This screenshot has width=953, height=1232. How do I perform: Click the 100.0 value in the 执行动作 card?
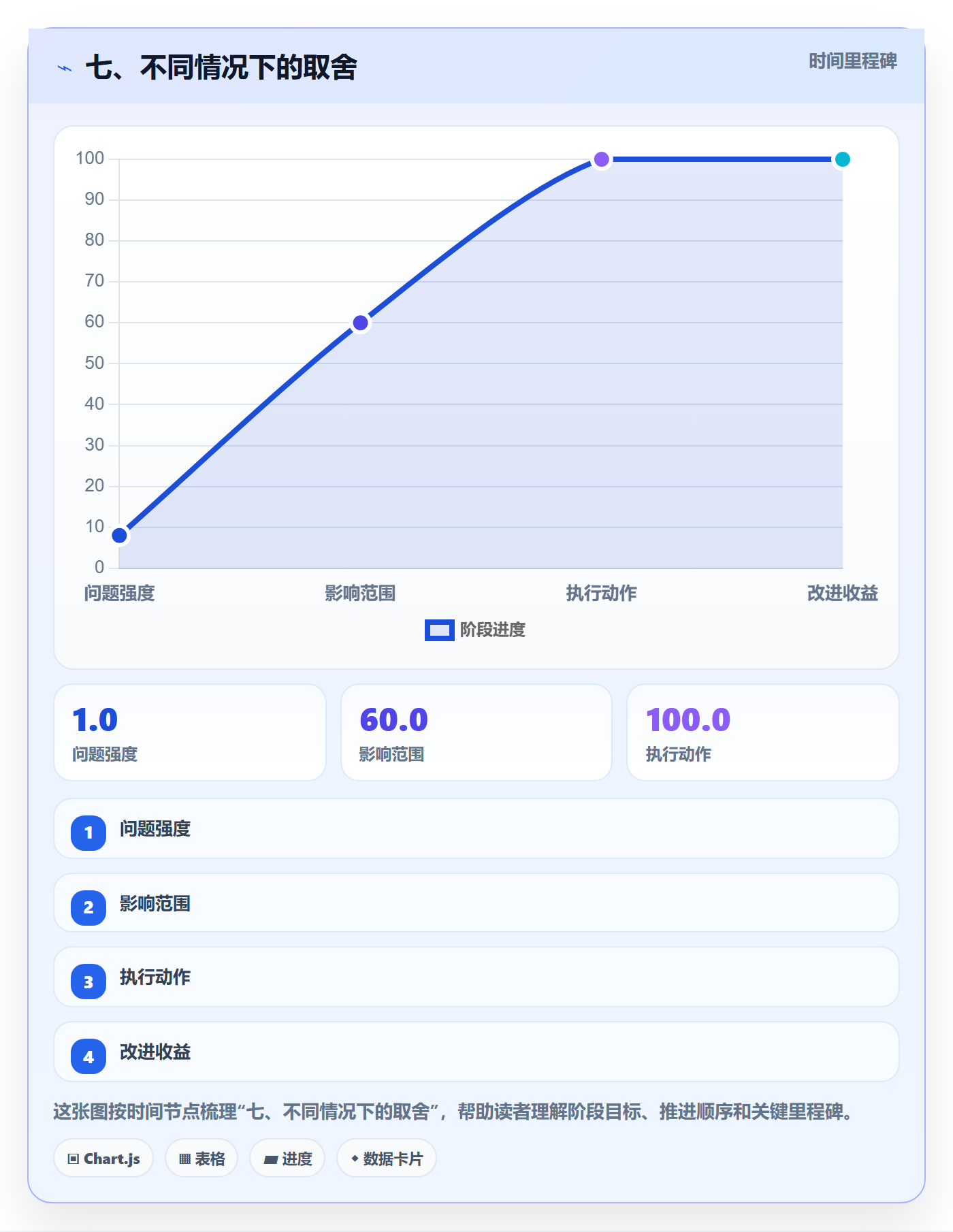click(x=688, y=720)
